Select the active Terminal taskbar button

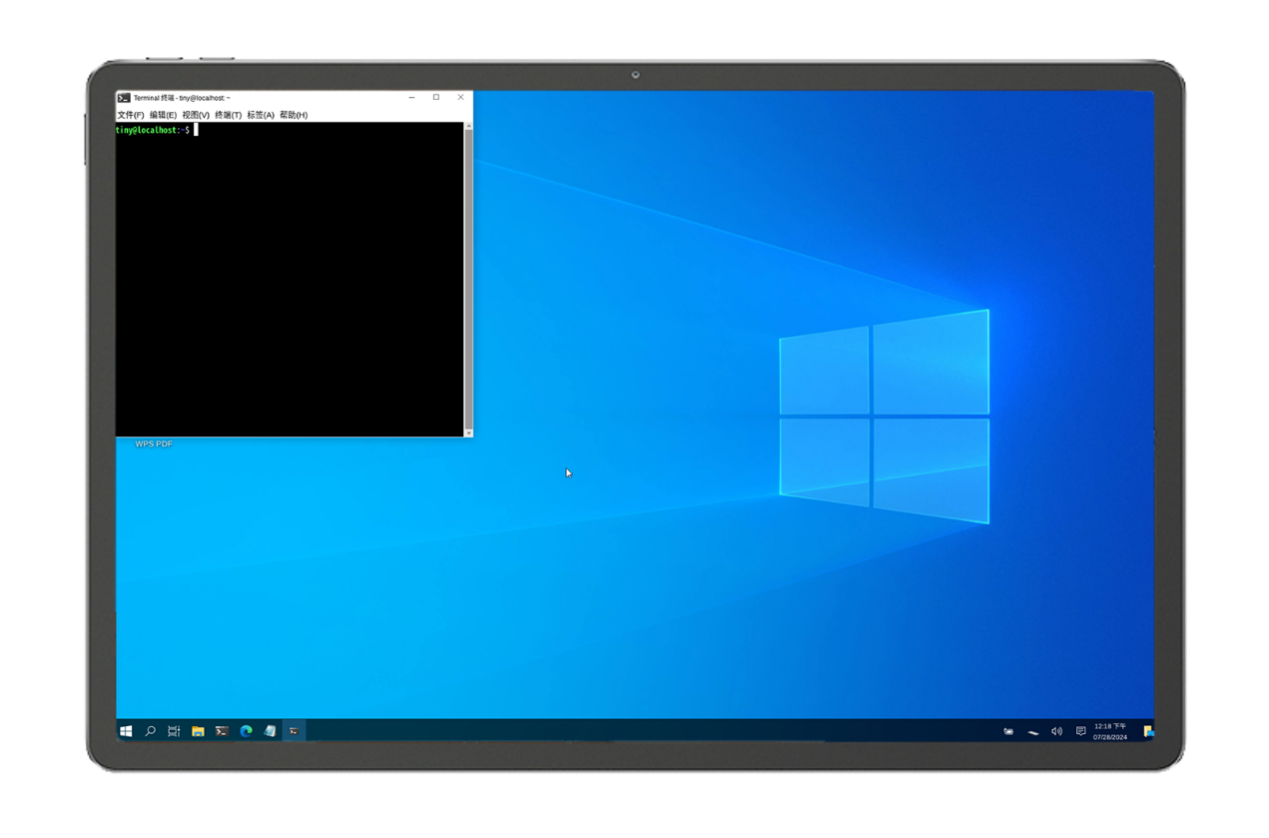tap(294, 731)
